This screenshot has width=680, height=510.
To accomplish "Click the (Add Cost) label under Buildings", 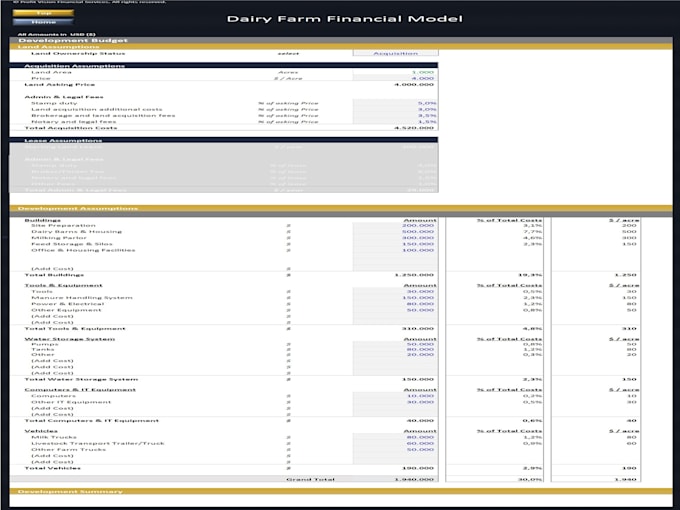I will (52, 269).
